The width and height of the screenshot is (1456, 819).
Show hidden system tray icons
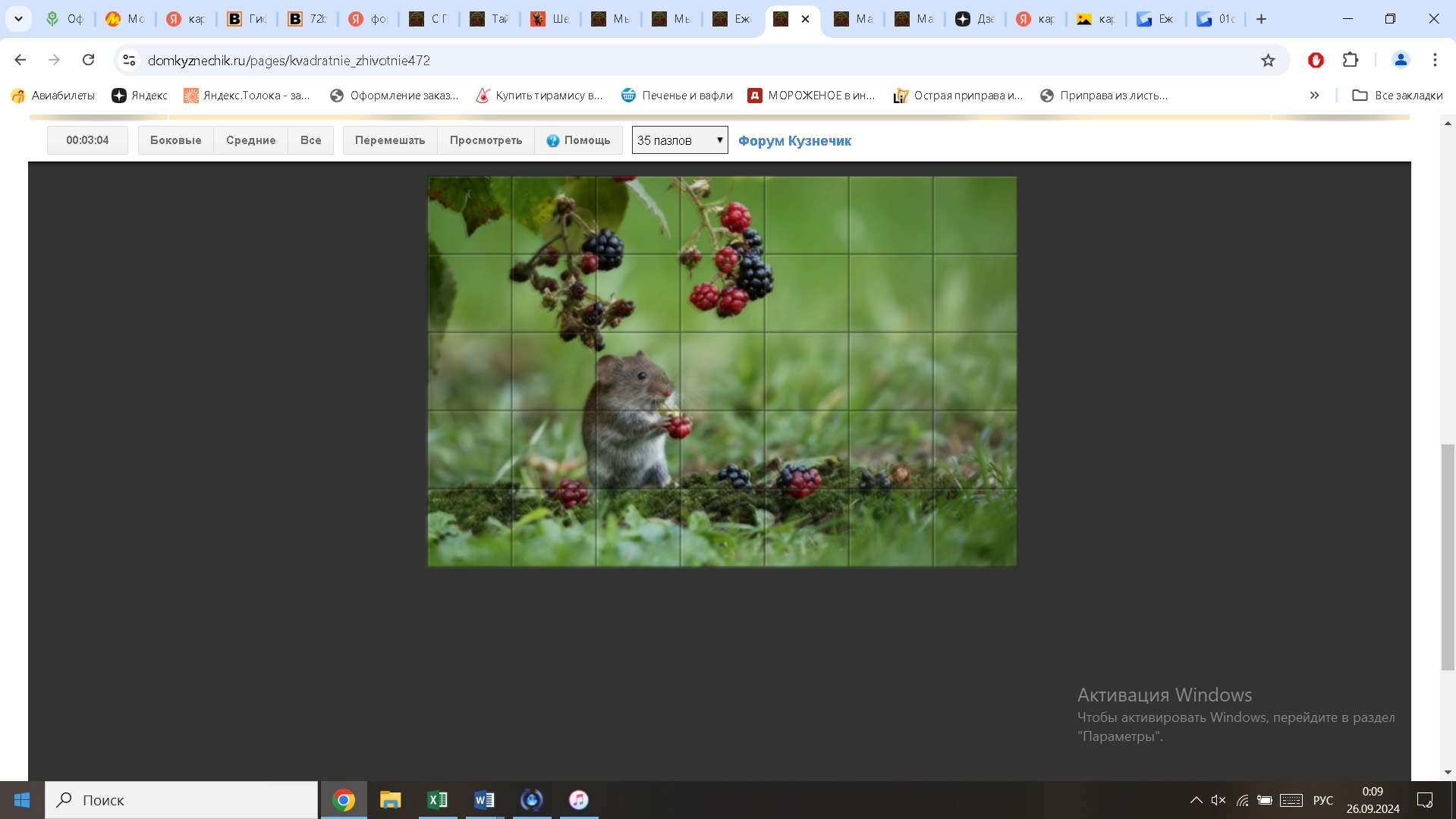click(1196, 800)
